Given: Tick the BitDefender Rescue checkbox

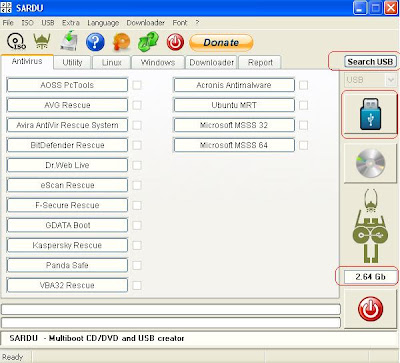Looking at the screenshot, I should [x=137, y=145].
